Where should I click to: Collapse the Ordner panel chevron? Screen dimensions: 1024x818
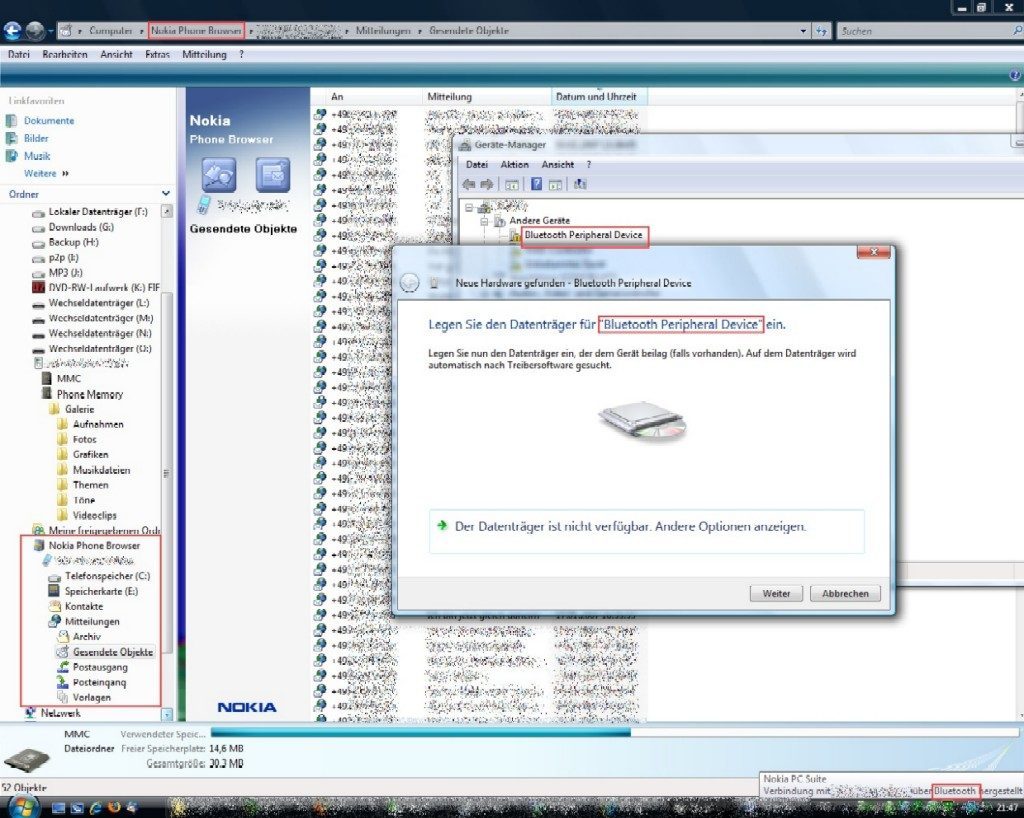(x=166, y=193)
